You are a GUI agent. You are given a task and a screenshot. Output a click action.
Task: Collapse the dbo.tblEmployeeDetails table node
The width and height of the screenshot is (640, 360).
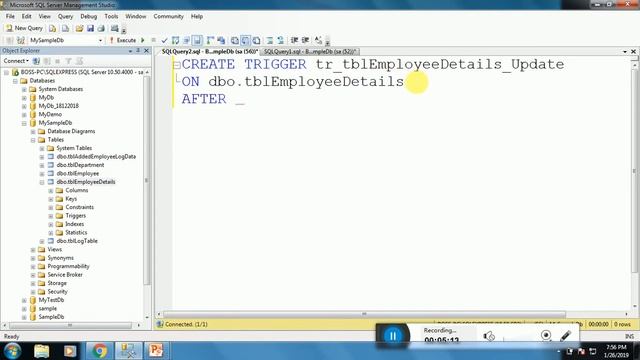tap(42, 182)
